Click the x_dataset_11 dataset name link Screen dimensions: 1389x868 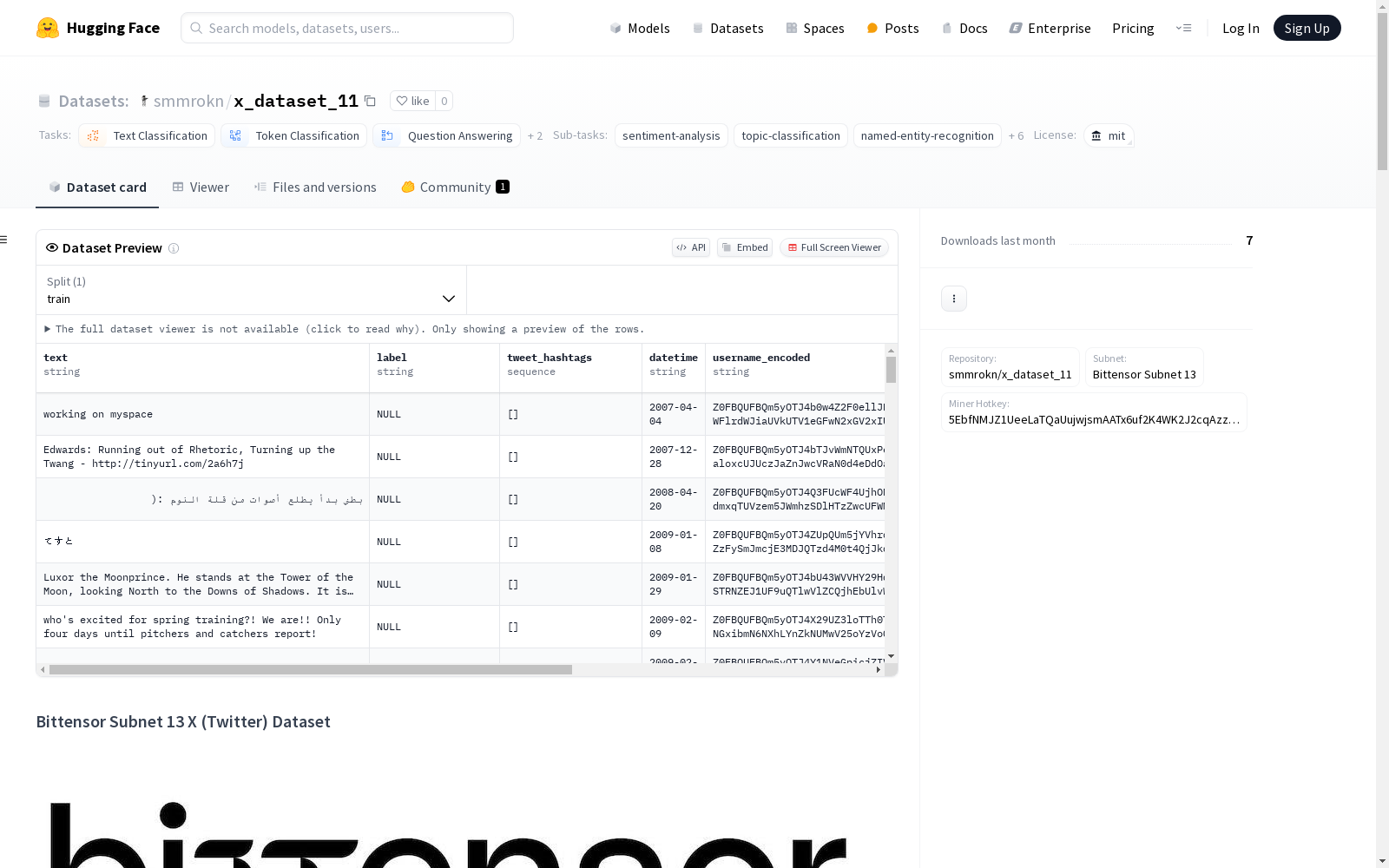click(296, 101)
